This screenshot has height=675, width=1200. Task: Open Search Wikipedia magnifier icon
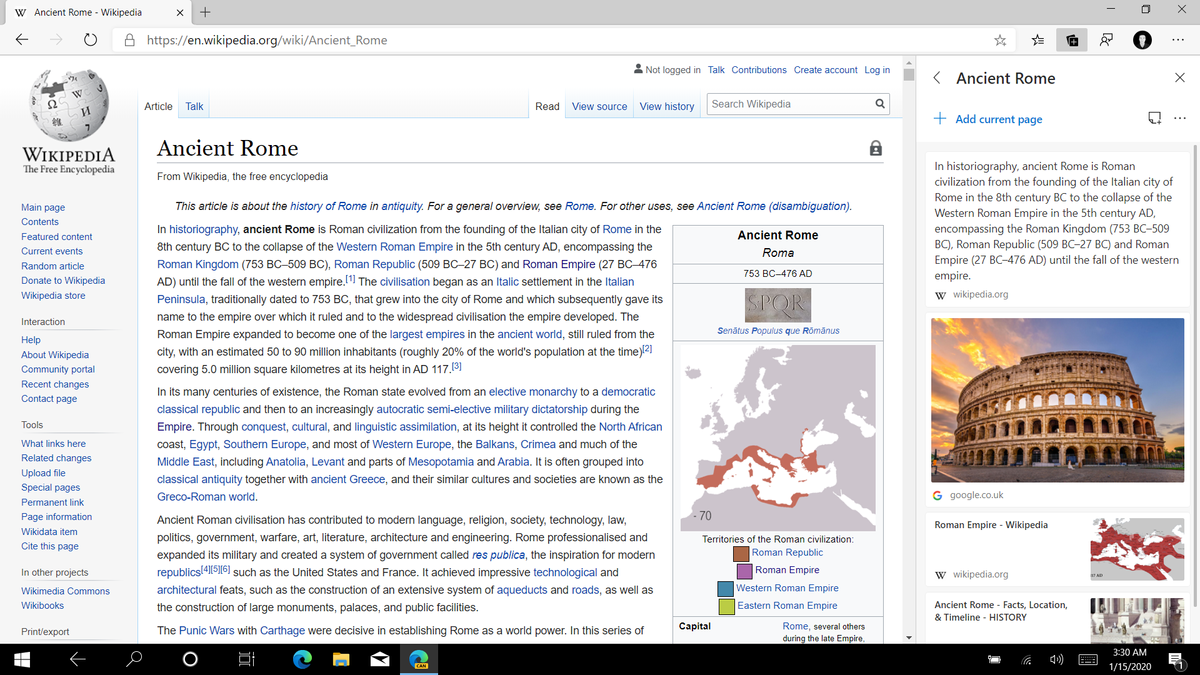pyautogui.click(x=879, y=103)
